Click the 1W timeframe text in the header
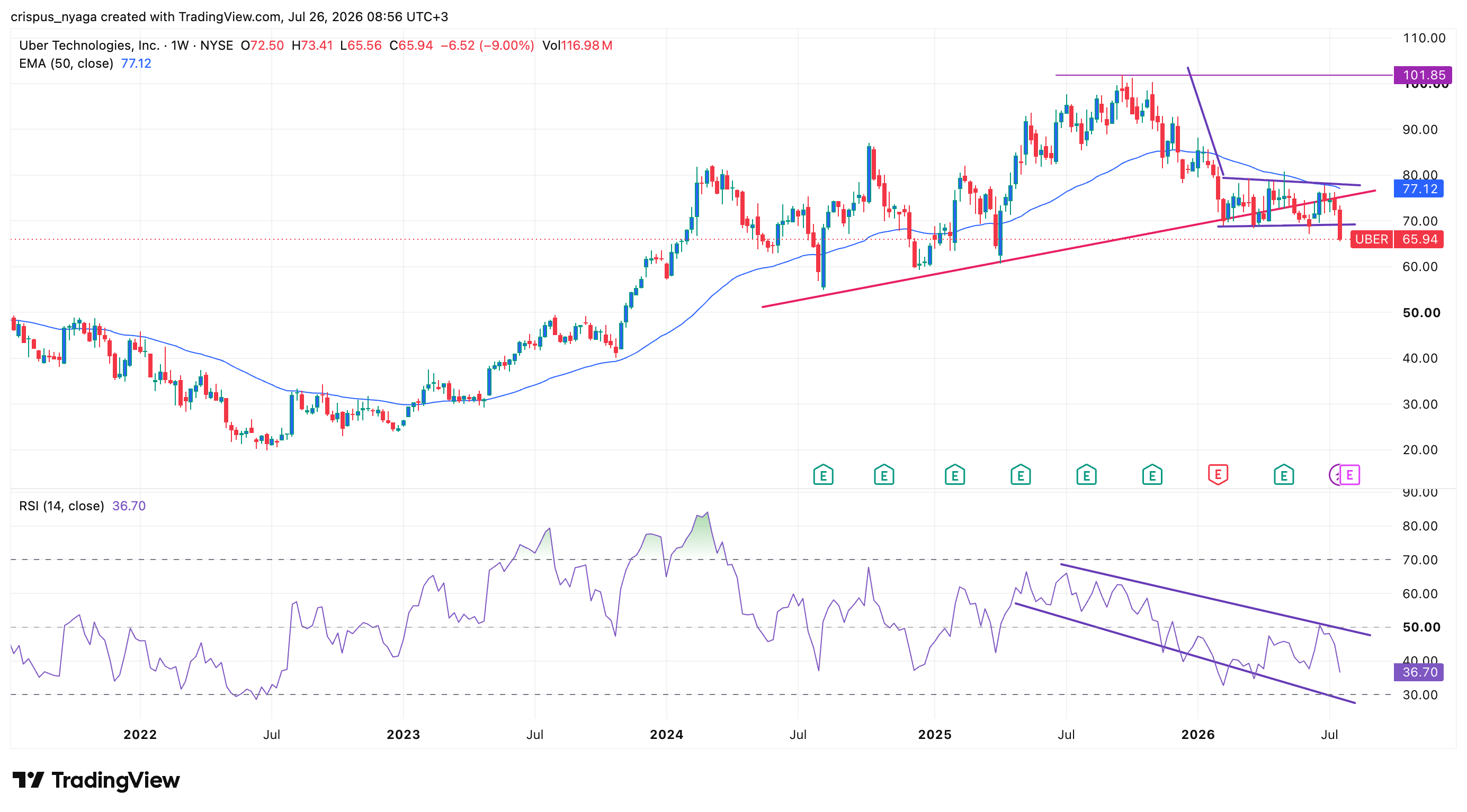 point(180,46)
